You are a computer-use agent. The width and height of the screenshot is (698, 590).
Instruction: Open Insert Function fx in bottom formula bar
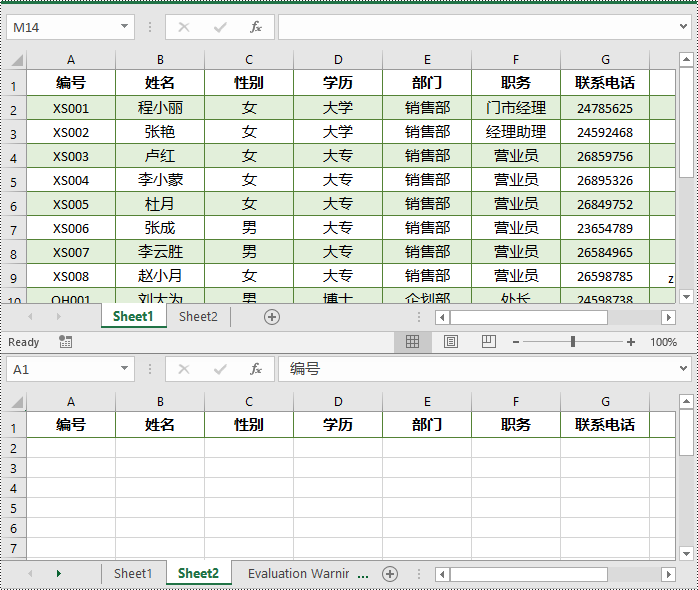click(x=256, y=369)
